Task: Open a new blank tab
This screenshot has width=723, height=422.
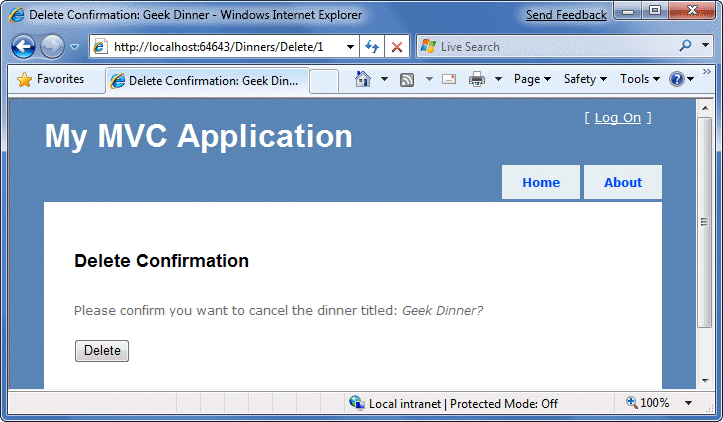Action: (x=324, y=81)
